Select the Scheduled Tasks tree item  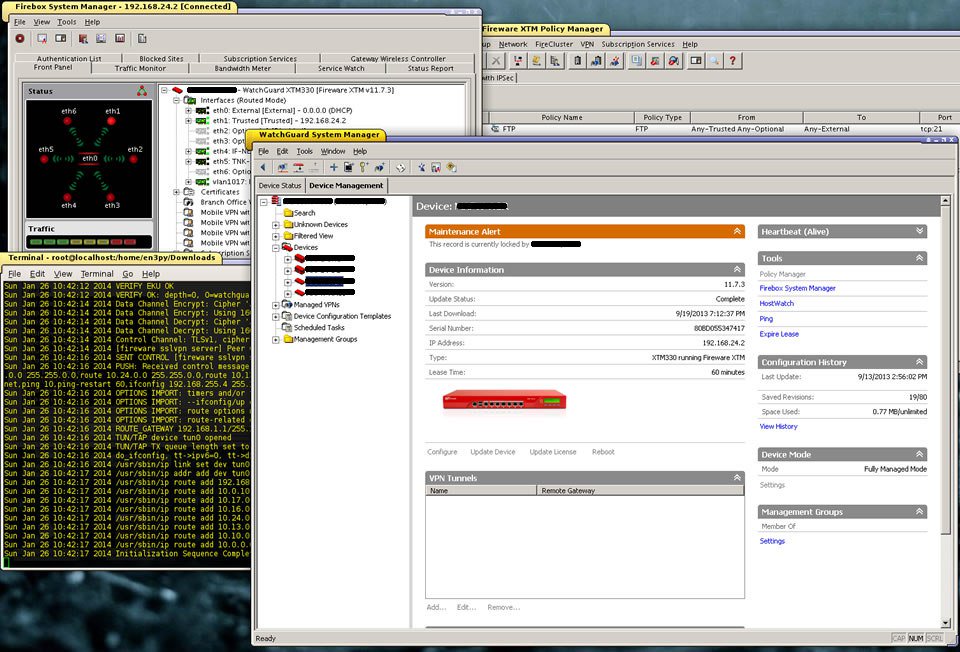(x=319, y=328)
